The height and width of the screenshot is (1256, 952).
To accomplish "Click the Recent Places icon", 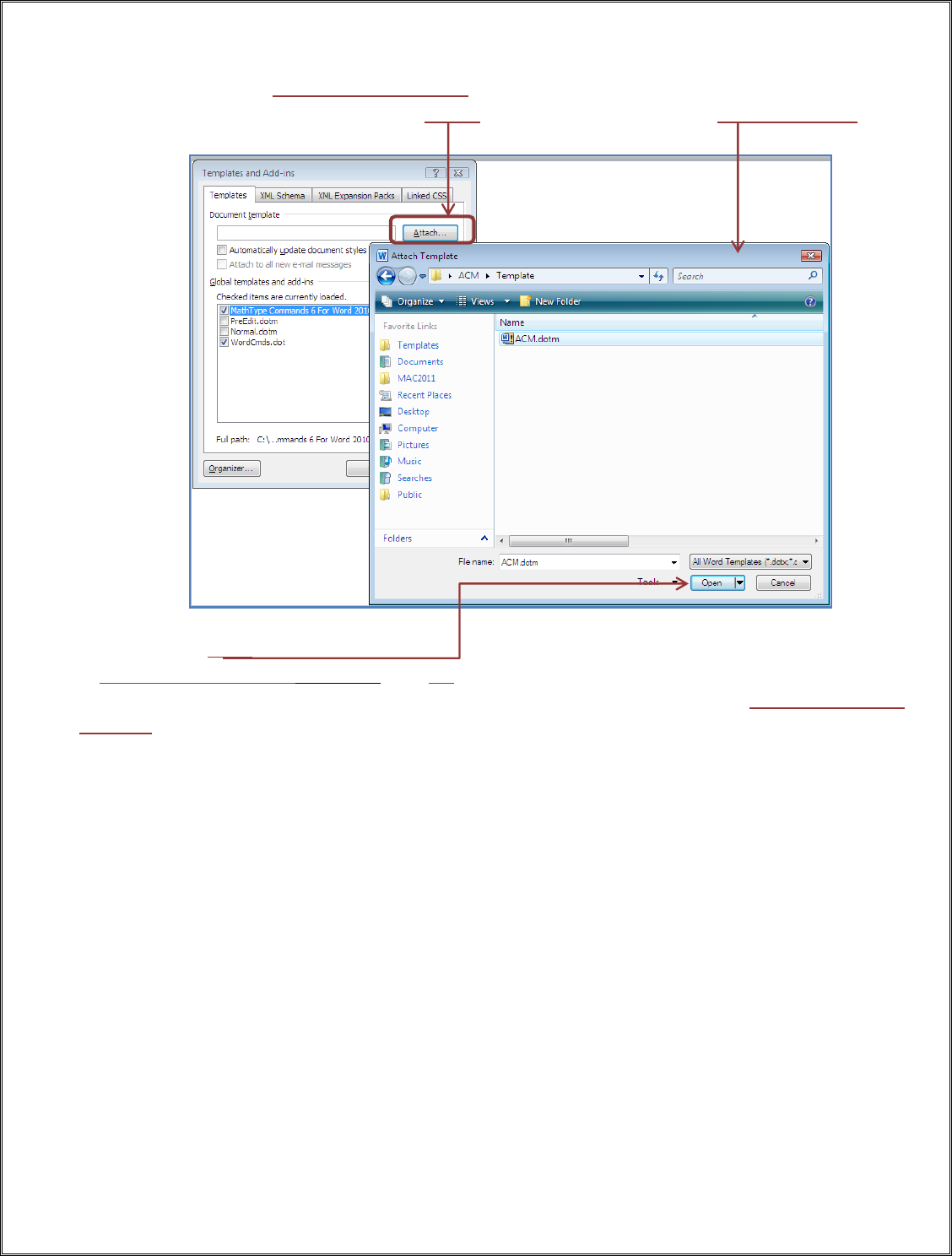I will 385,395.
